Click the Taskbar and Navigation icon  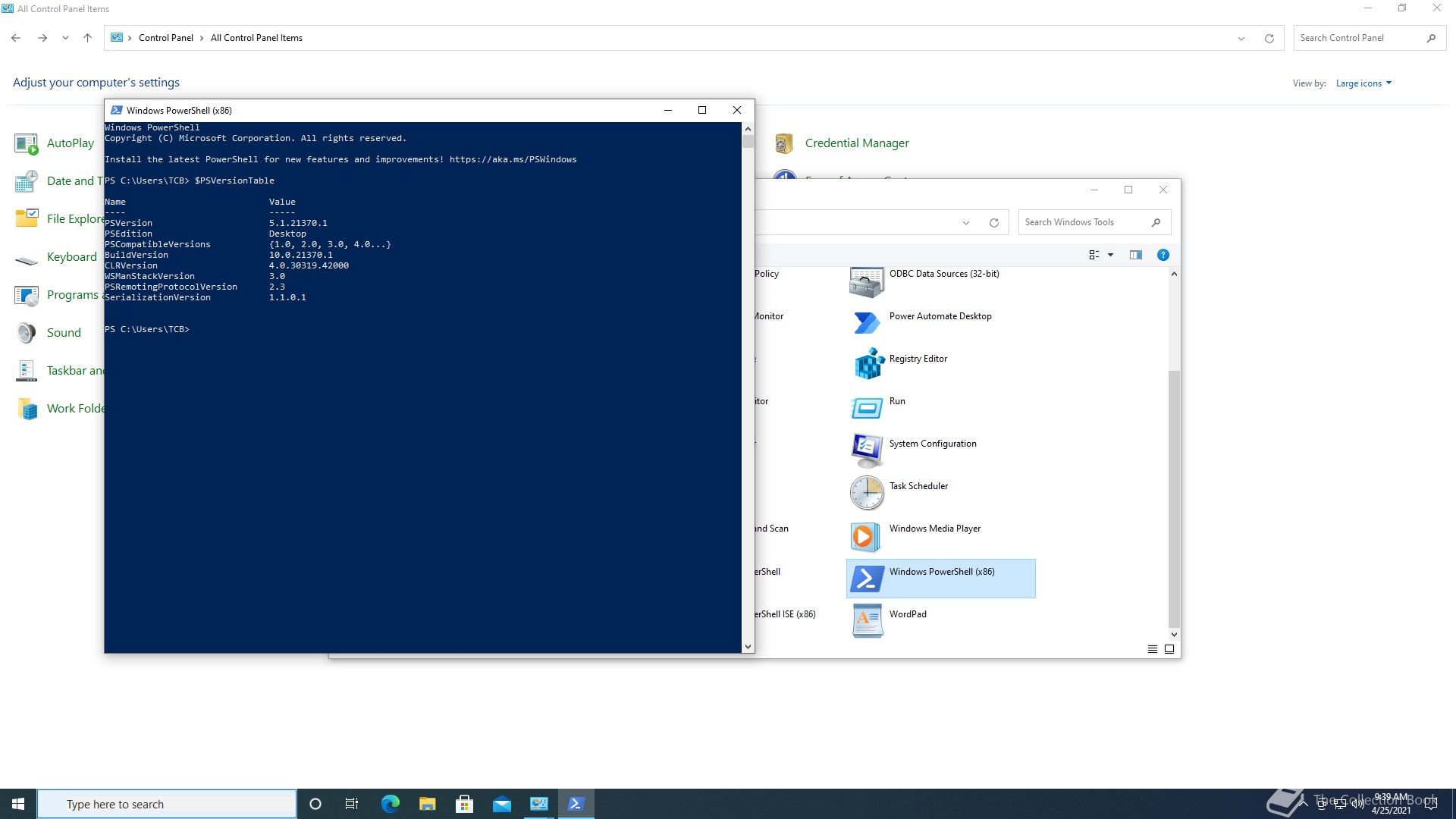27,371
